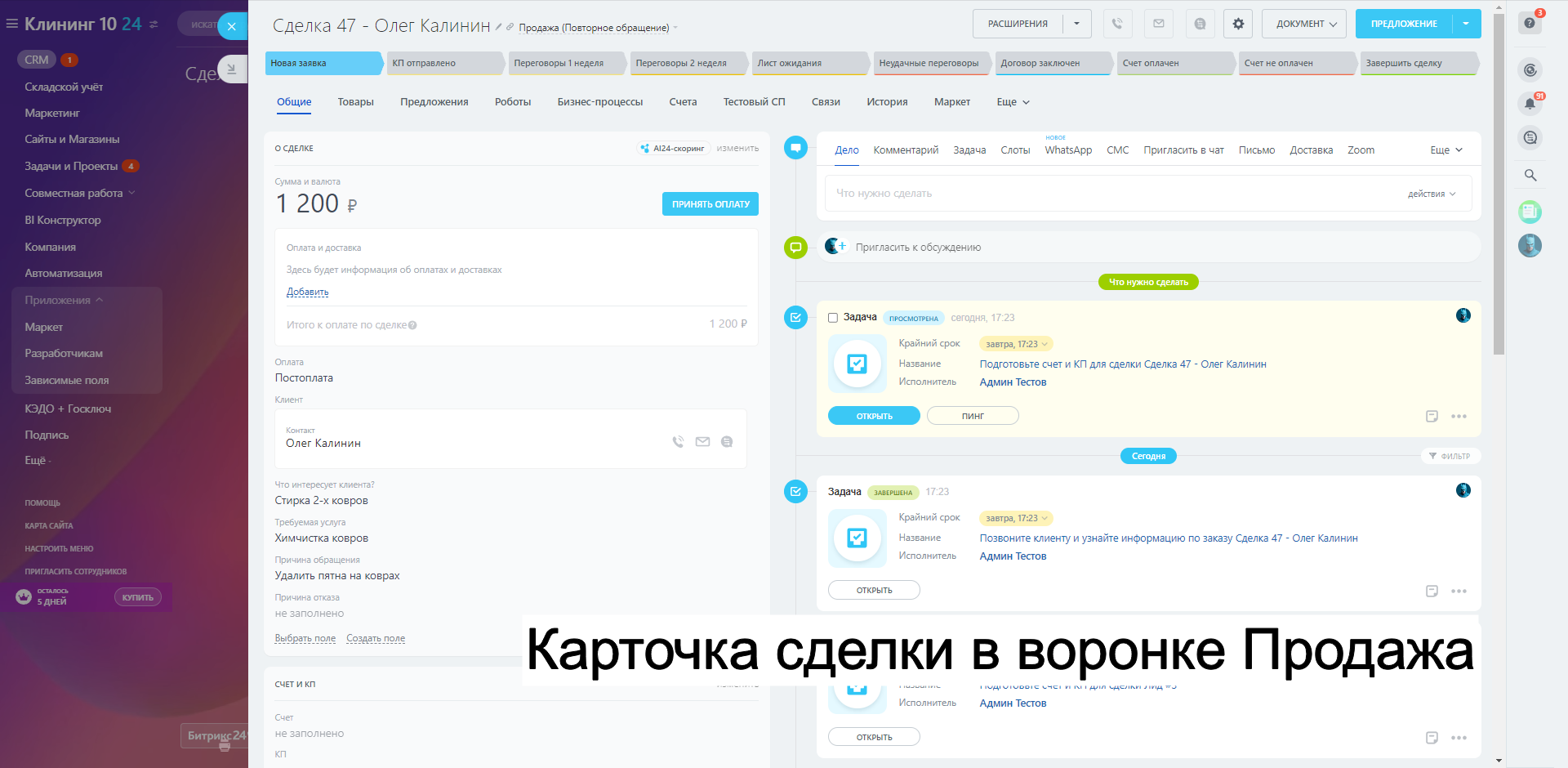The width and height of the screenshot is (1568, 768).
Task: Click the Завершить сделку stage
Action: tap(1419, 63)
